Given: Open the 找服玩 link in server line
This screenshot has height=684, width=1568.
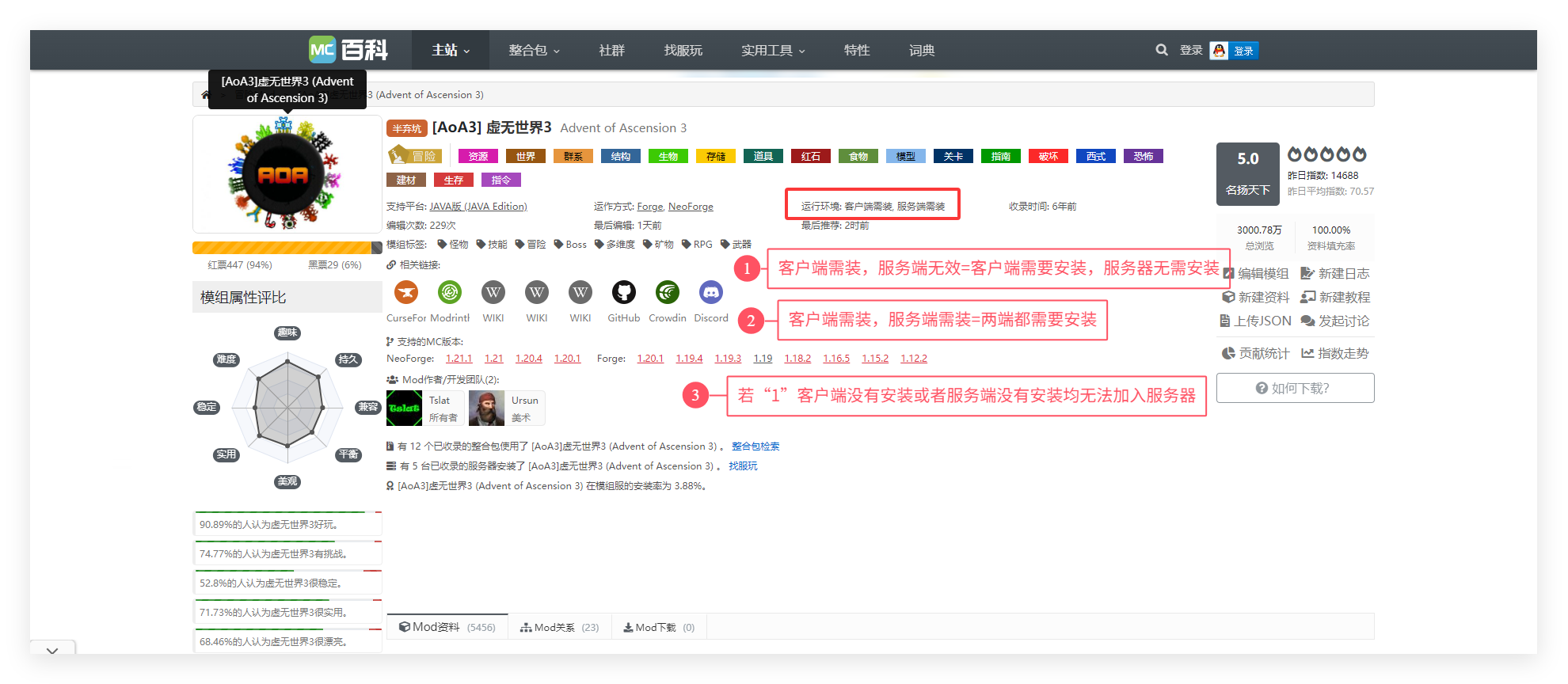Looking at the screenshot, I should coord(743,465).
